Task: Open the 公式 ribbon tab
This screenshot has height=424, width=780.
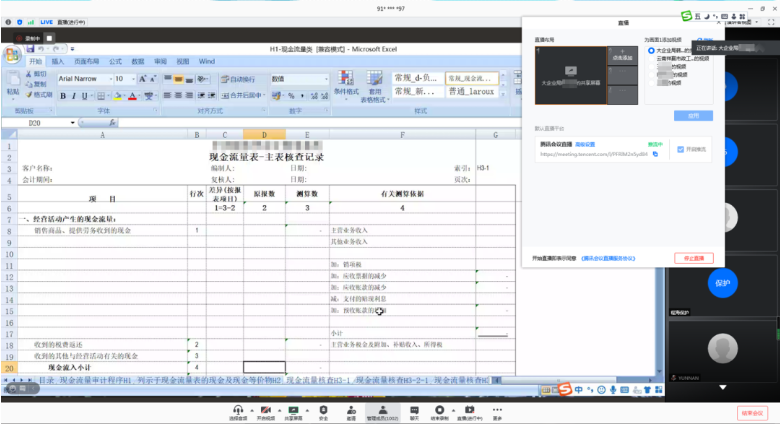Action: (115, 61)
